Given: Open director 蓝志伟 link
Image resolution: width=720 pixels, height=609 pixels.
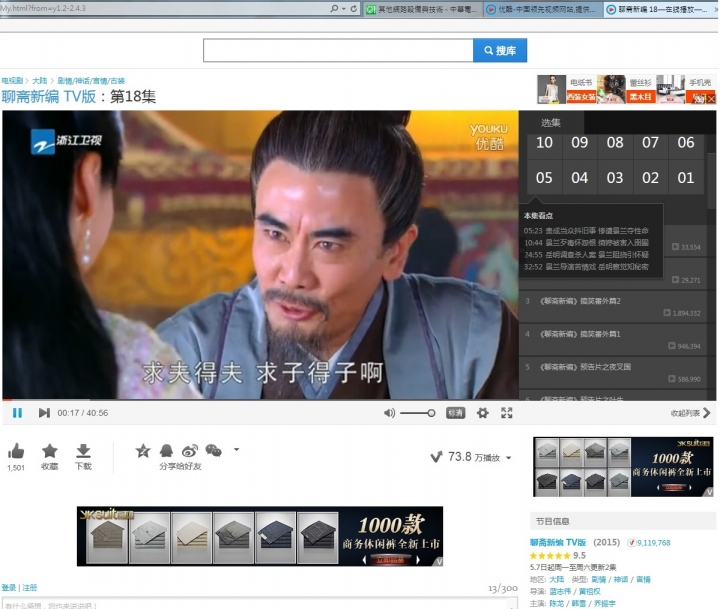Looking at the screenshot, I should 560,592.
